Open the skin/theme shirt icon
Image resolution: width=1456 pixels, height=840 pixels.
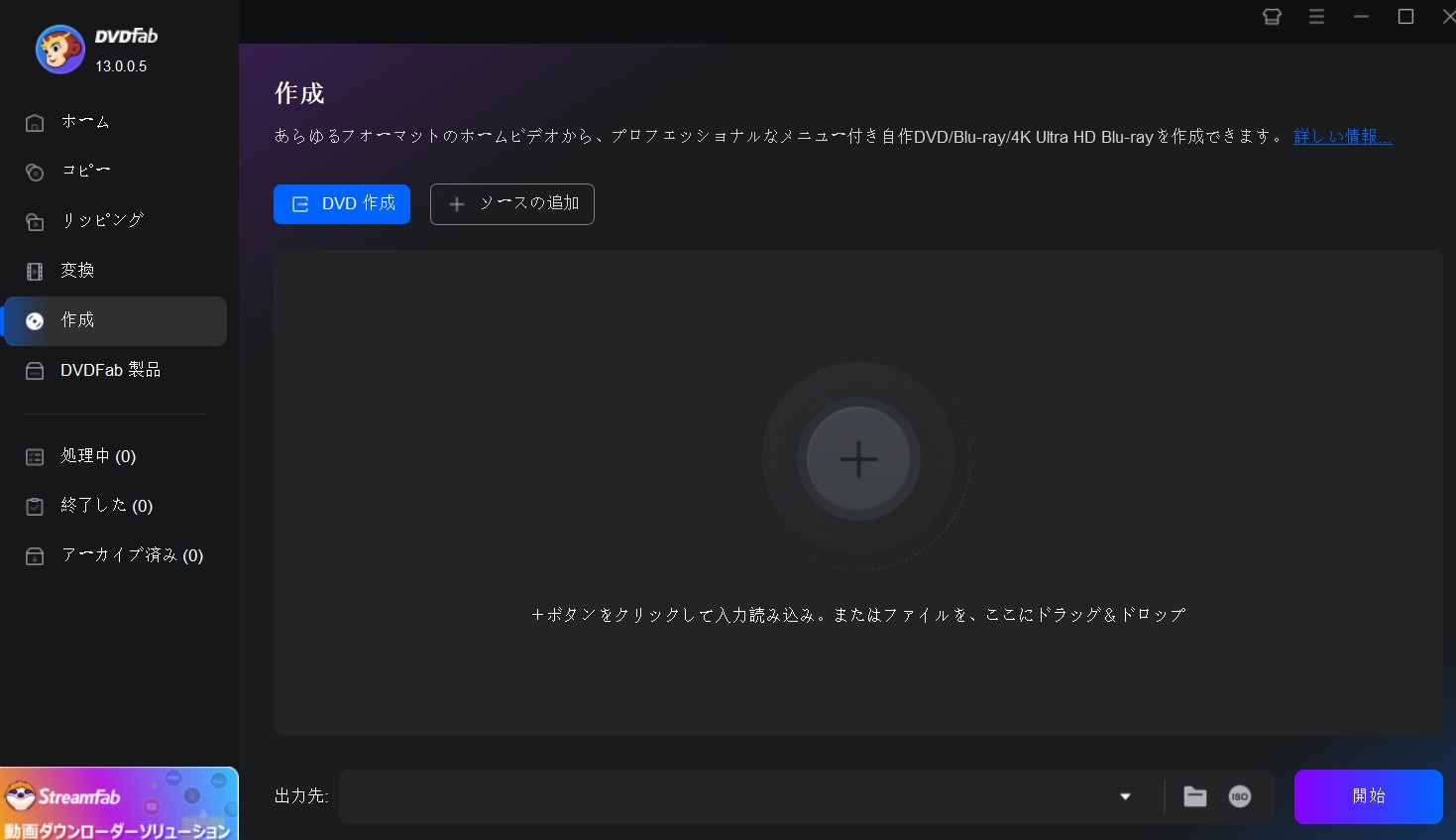1272,17
